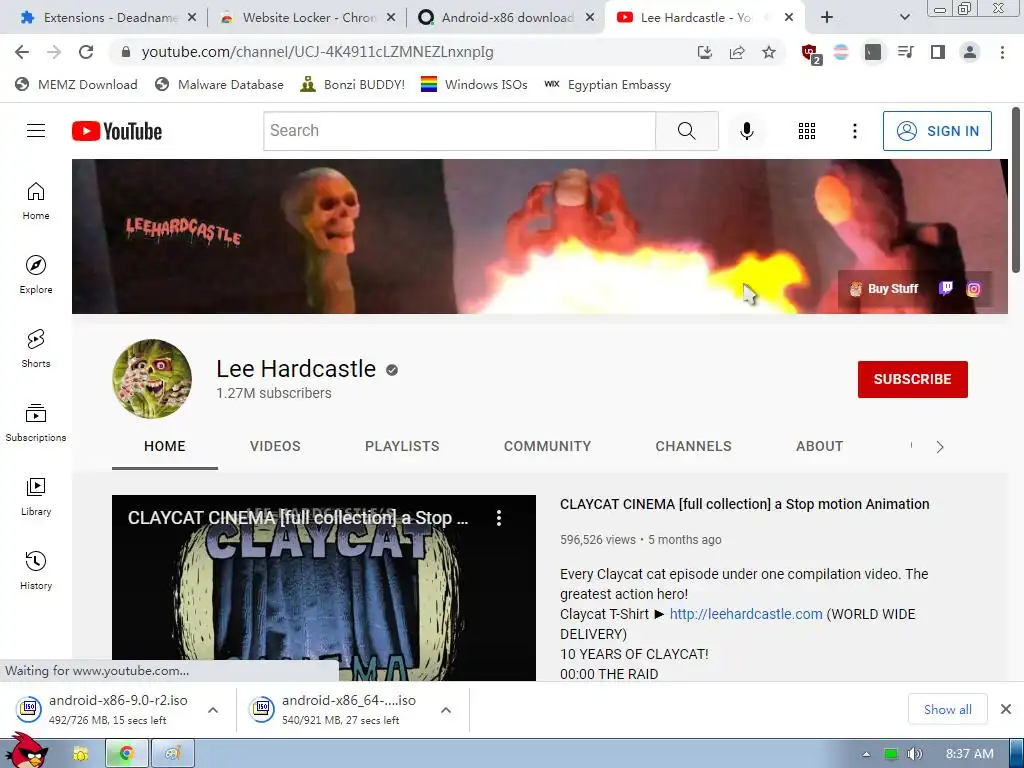The image size is (1024, 768).
Task: Click the browser forward arrow
Action: (54, 52)
